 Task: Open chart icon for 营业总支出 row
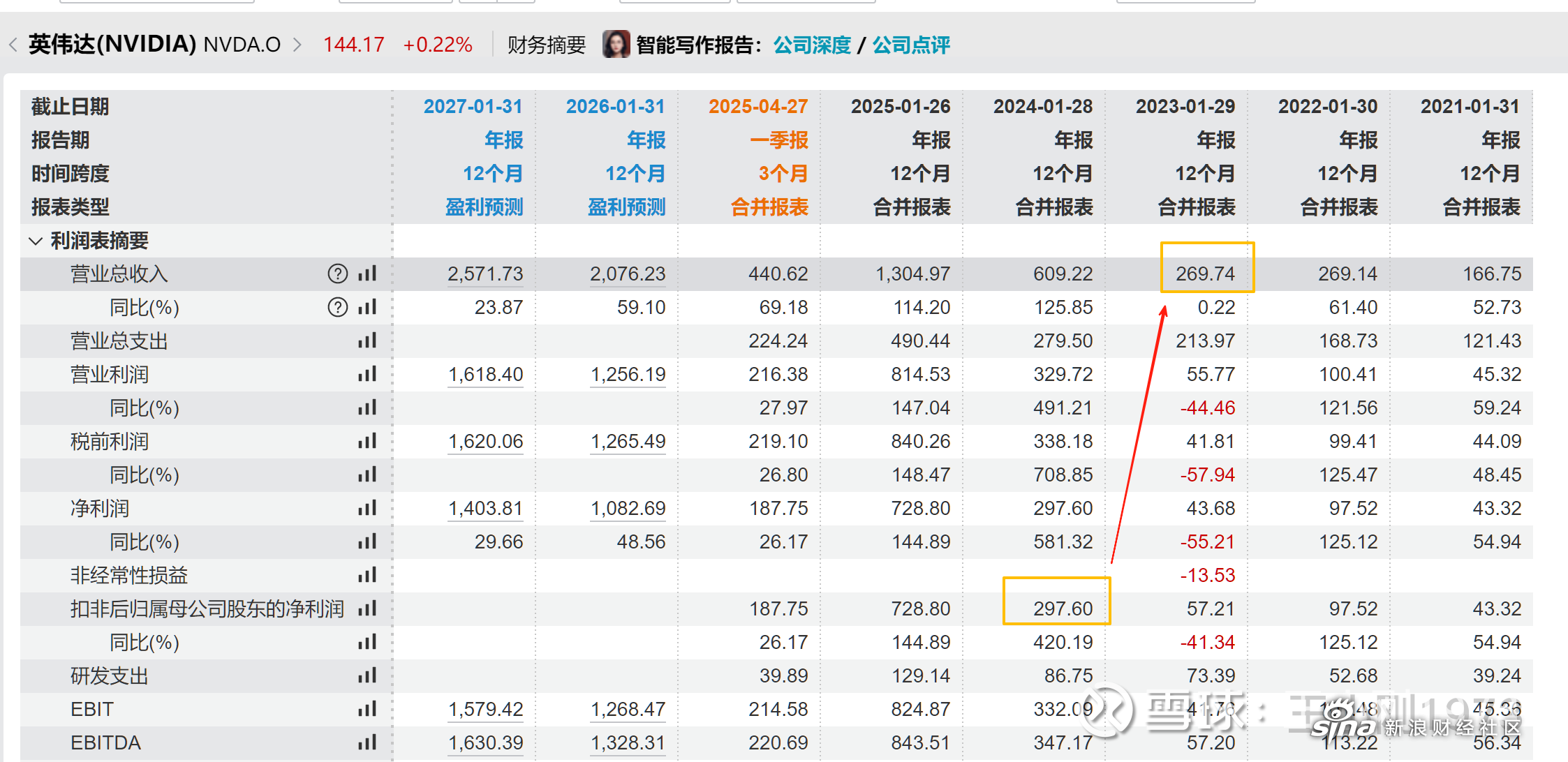tap(367, 341)
